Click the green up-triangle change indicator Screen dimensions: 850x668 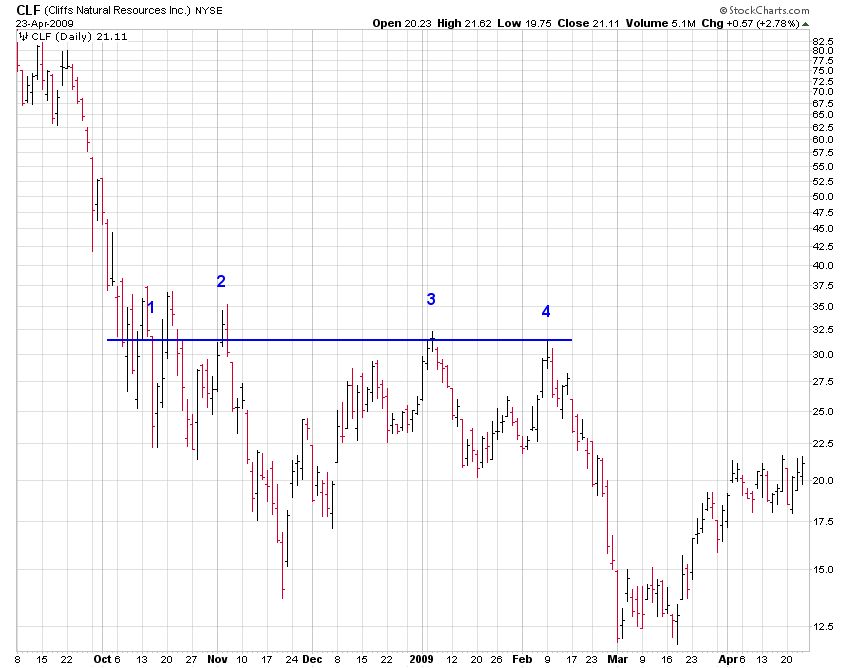806,24
